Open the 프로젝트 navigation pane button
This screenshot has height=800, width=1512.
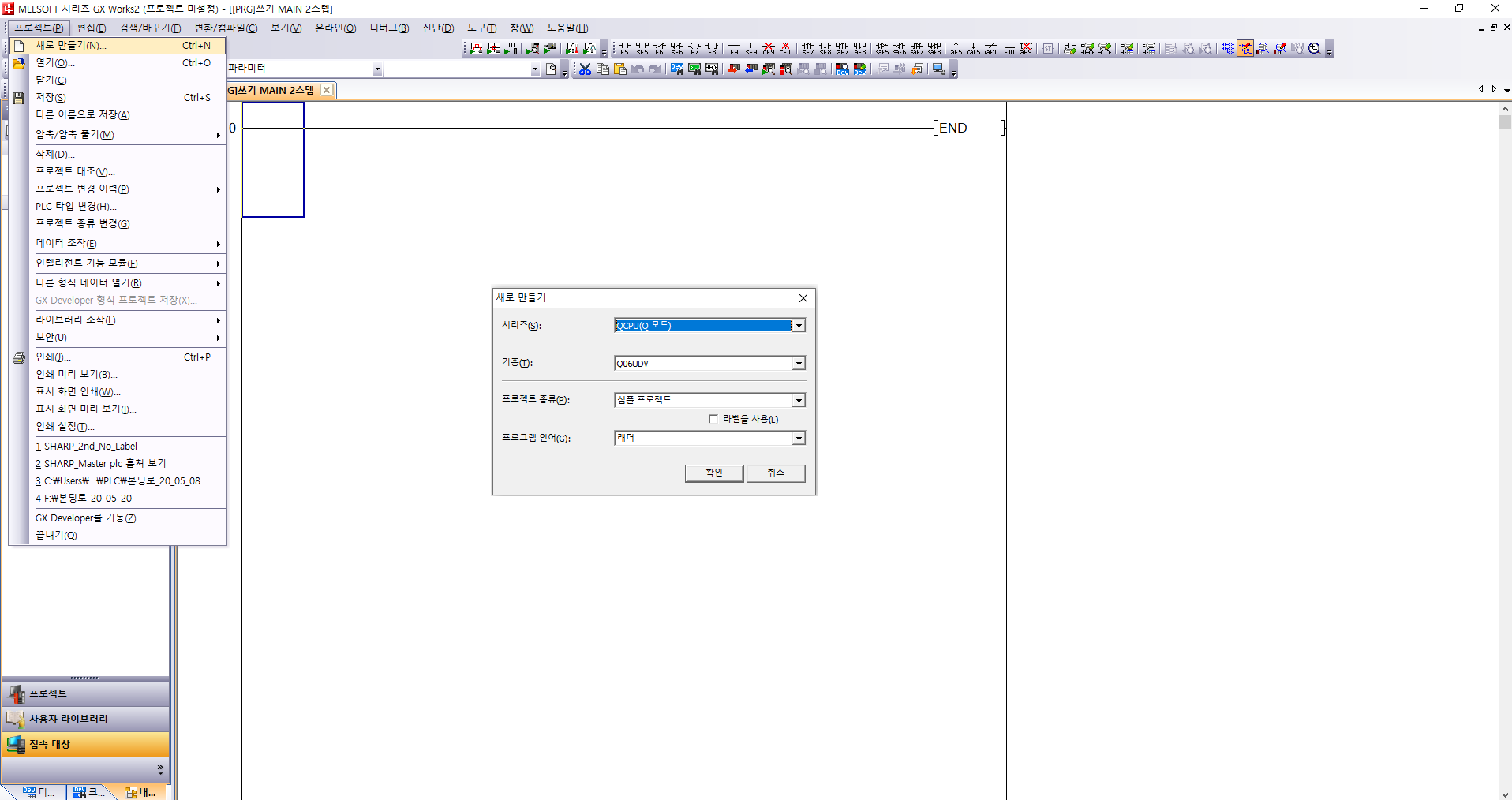pos(85,693)
